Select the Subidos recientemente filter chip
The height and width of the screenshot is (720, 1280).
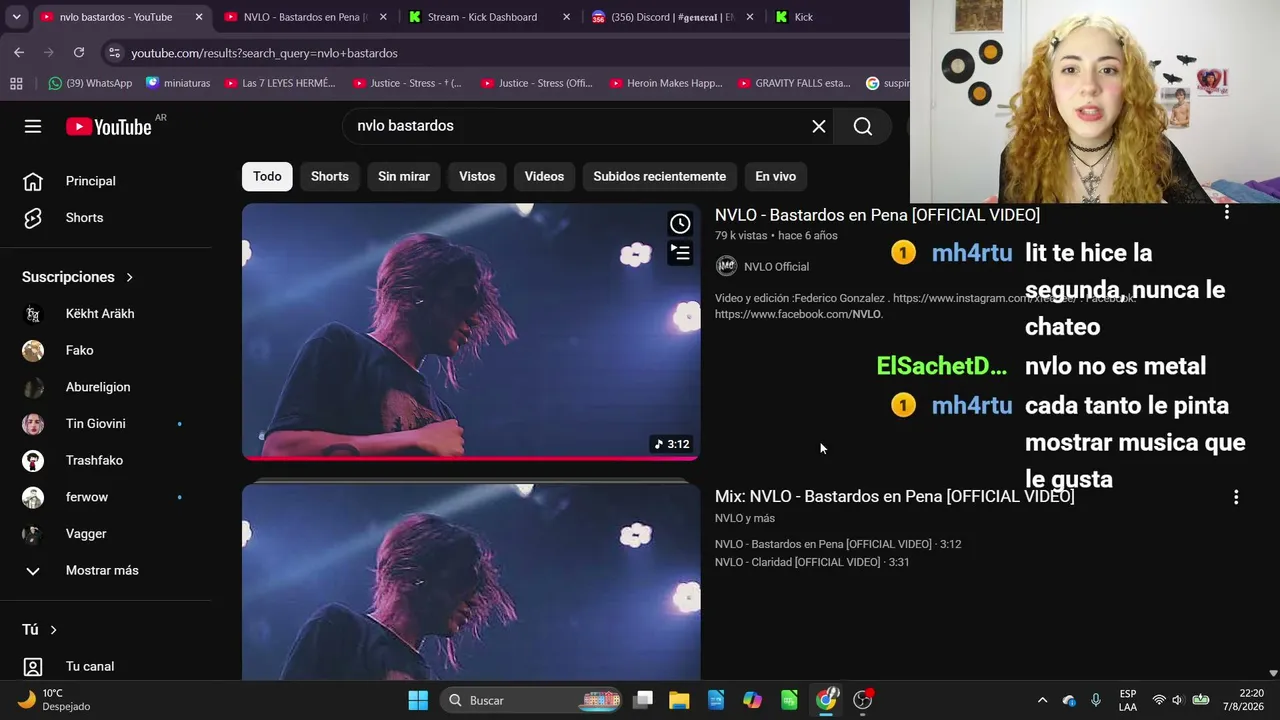pyautogui.click(x=660, y=176)
